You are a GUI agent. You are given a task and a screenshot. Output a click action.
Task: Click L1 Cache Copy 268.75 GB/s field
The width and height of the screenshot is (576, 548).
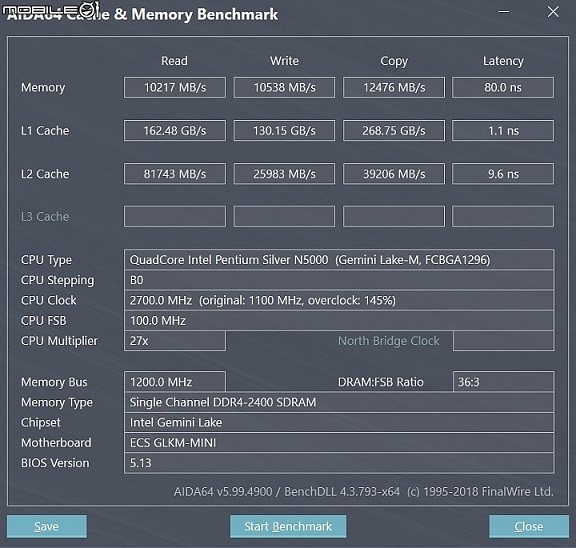[x=394, y=130]
